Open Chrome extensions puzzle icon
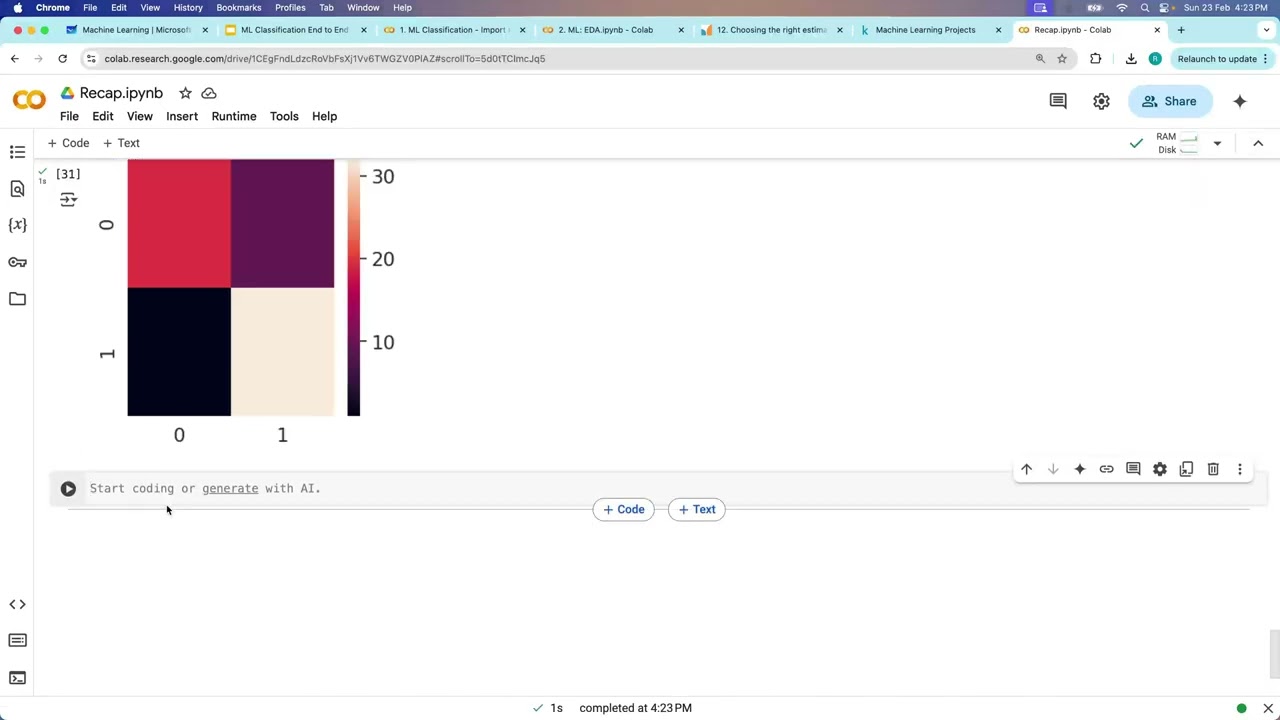Screen dimensions: 1280x720 tap(1096, 59)
